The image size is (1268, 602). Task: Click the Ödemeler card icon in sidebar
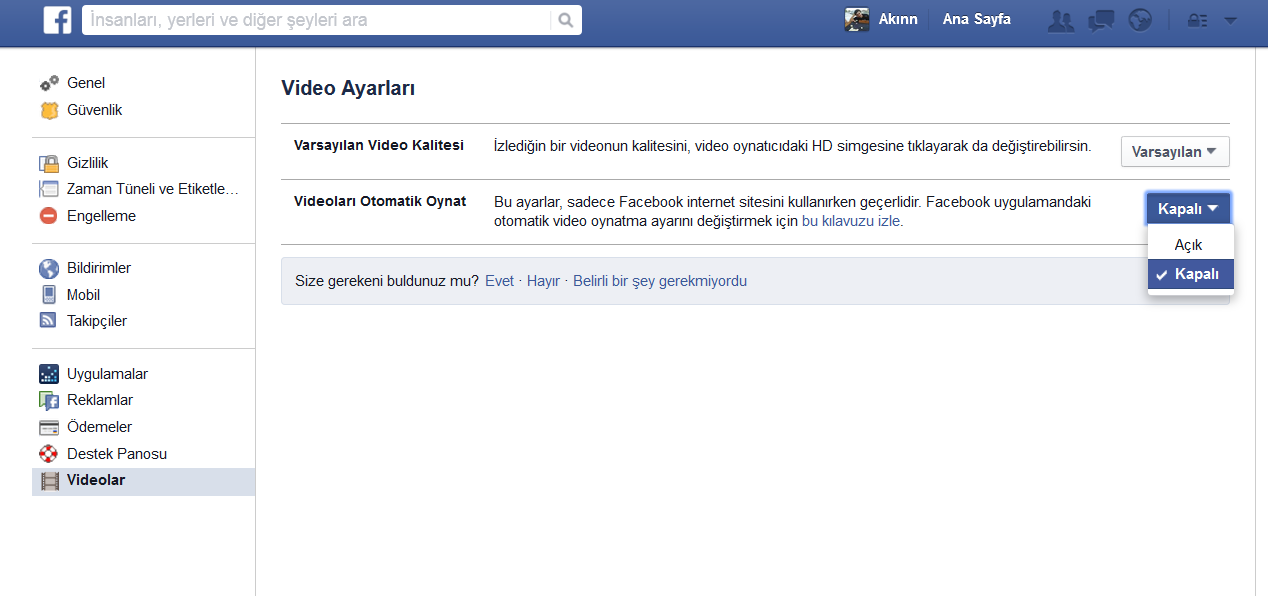tap(49, 427)
